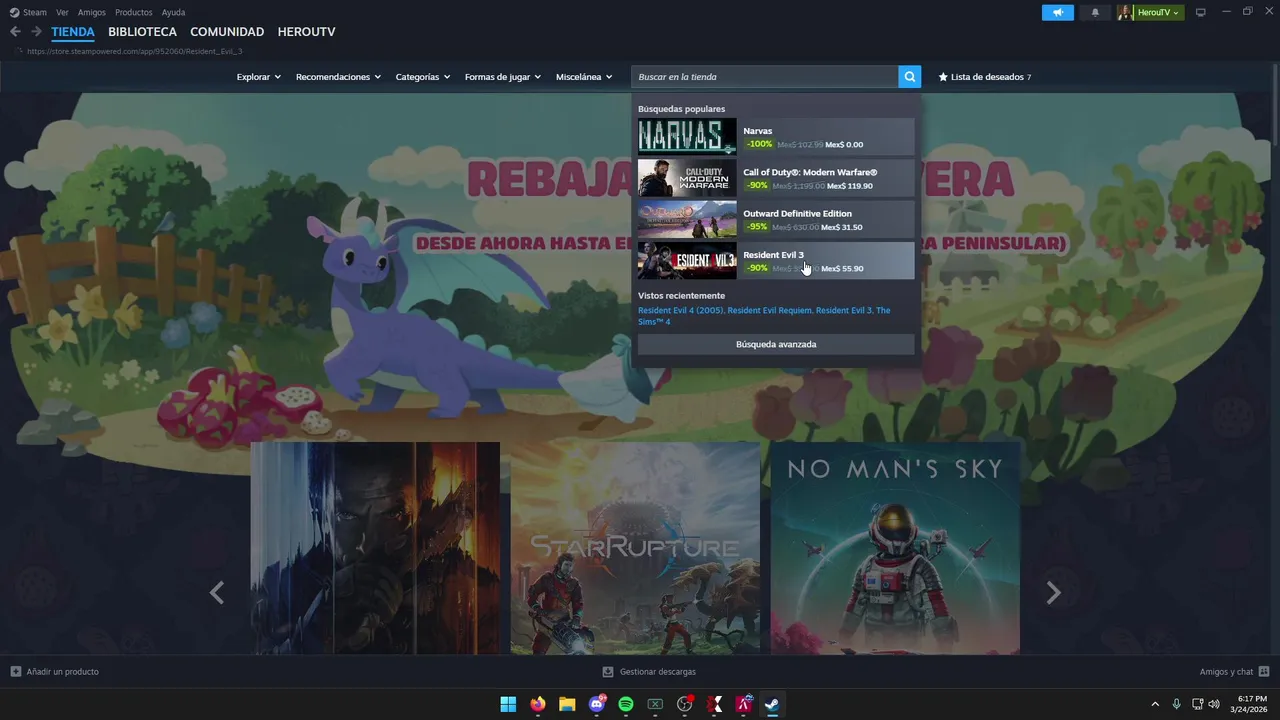Show previous carousel games with left arrow

pyautogui.click(x=216, y=593)
